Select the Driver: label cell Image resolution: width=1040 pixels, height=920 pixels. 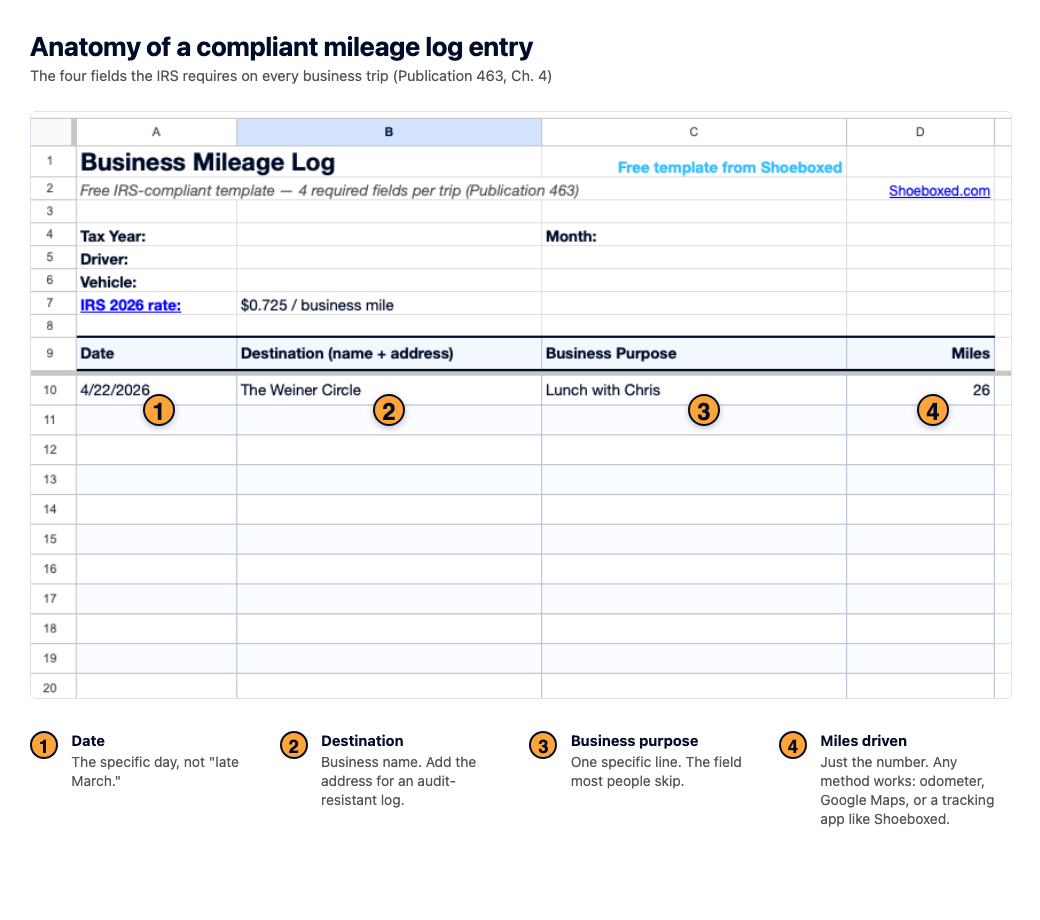coord(157,259)
